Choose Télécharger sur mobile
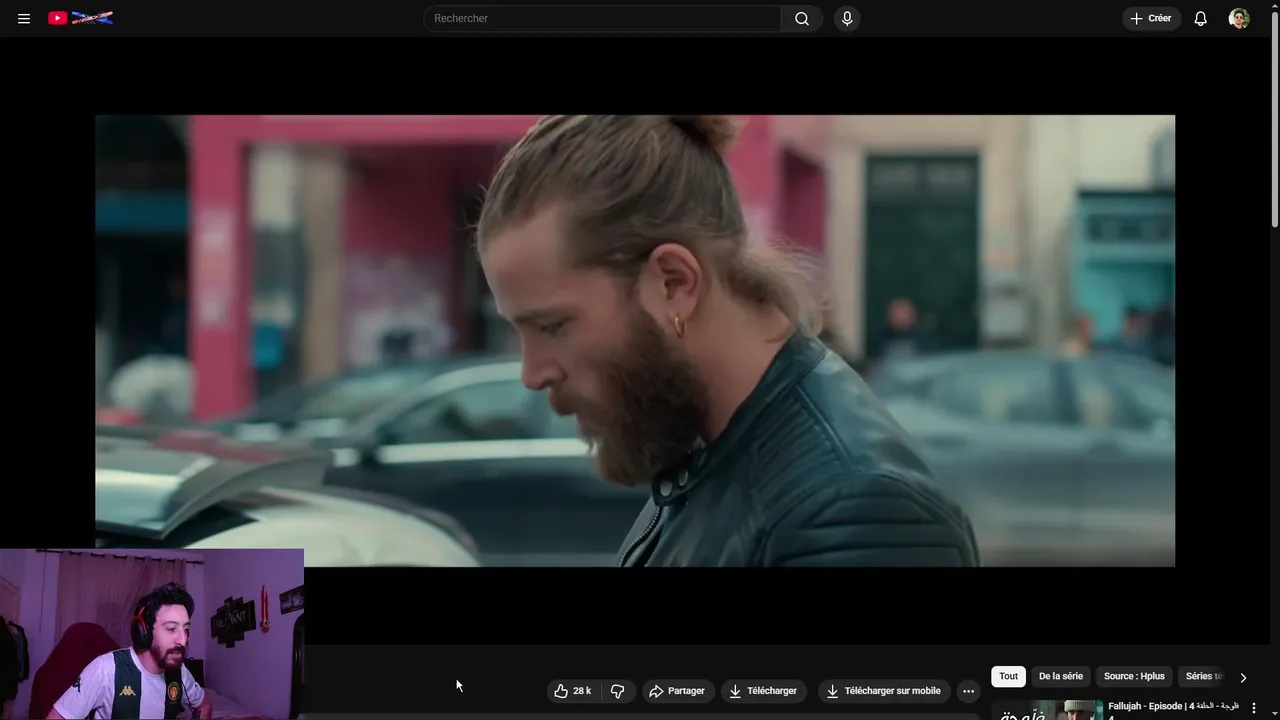This screenshot has width=1280, height=720. pos(884,691)
